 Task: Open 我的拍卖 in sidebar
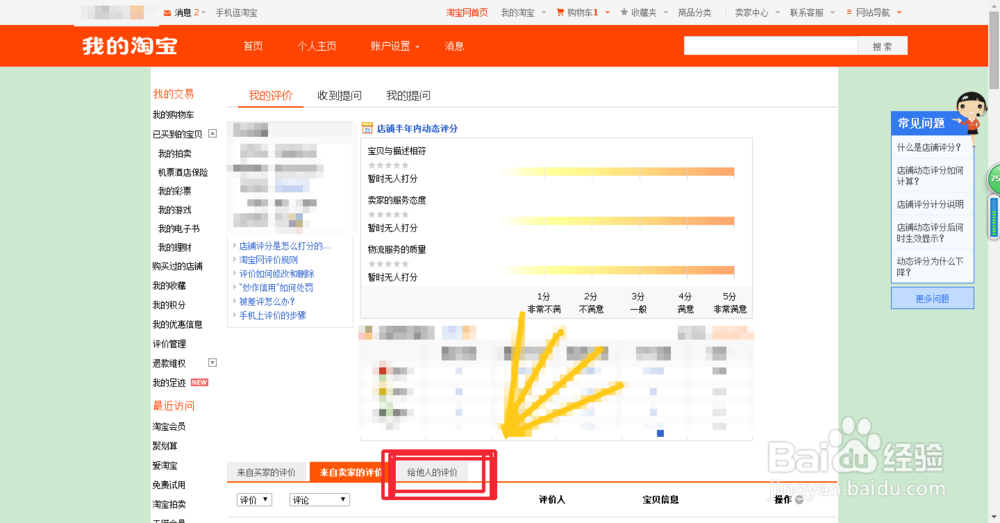(x=175, y=154)
